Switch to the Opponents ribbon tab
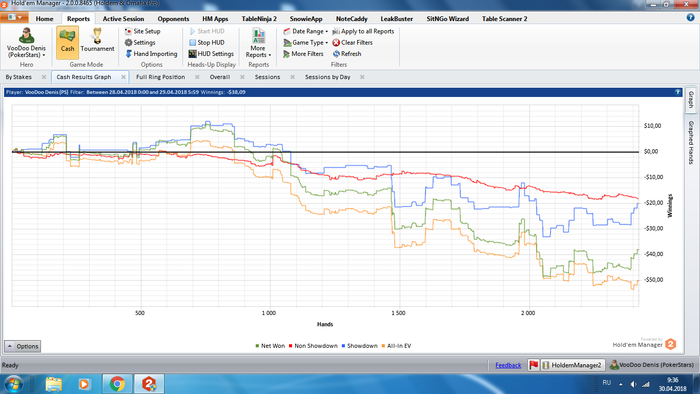 (173, 19)
